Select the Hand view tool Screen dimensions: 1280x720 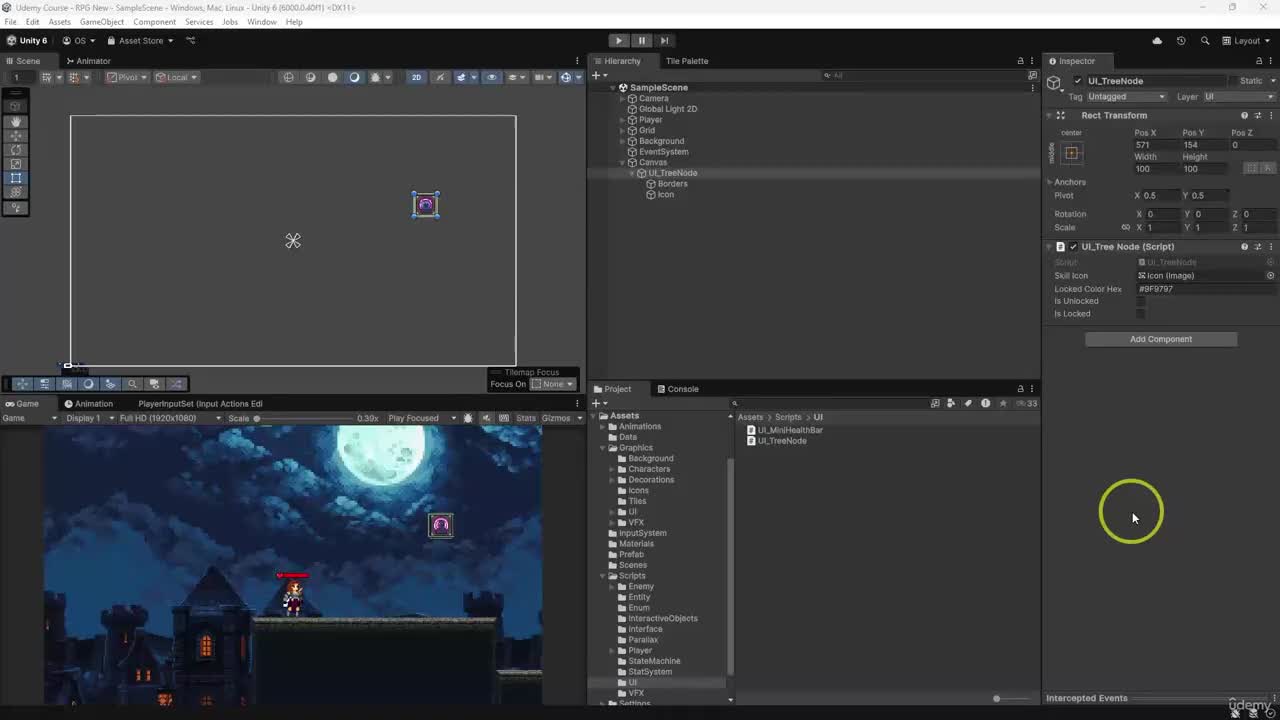click(x=16, y=121)
